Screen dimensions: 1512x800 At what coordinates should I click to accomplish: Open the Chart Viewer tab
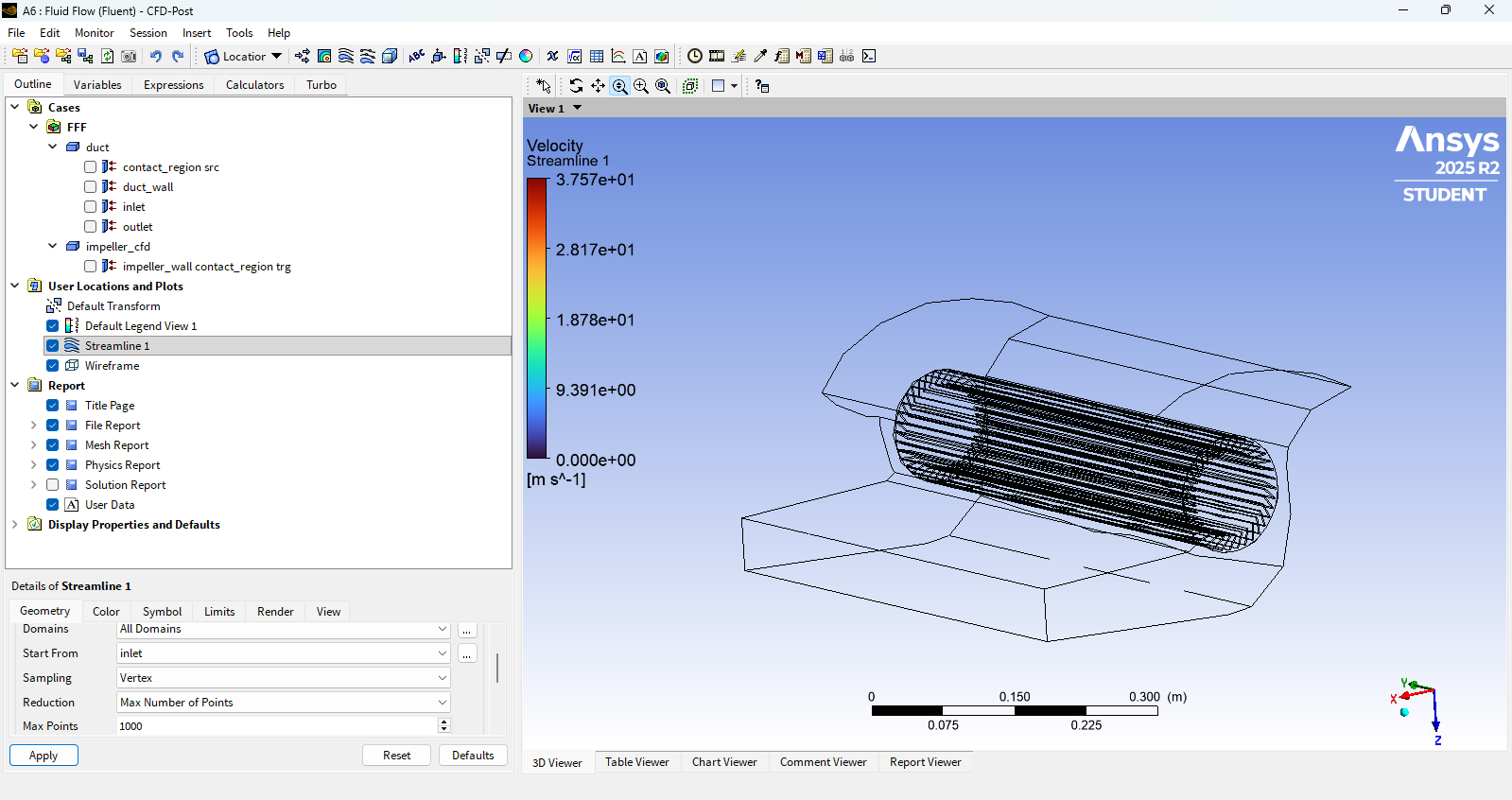[724, 762]
